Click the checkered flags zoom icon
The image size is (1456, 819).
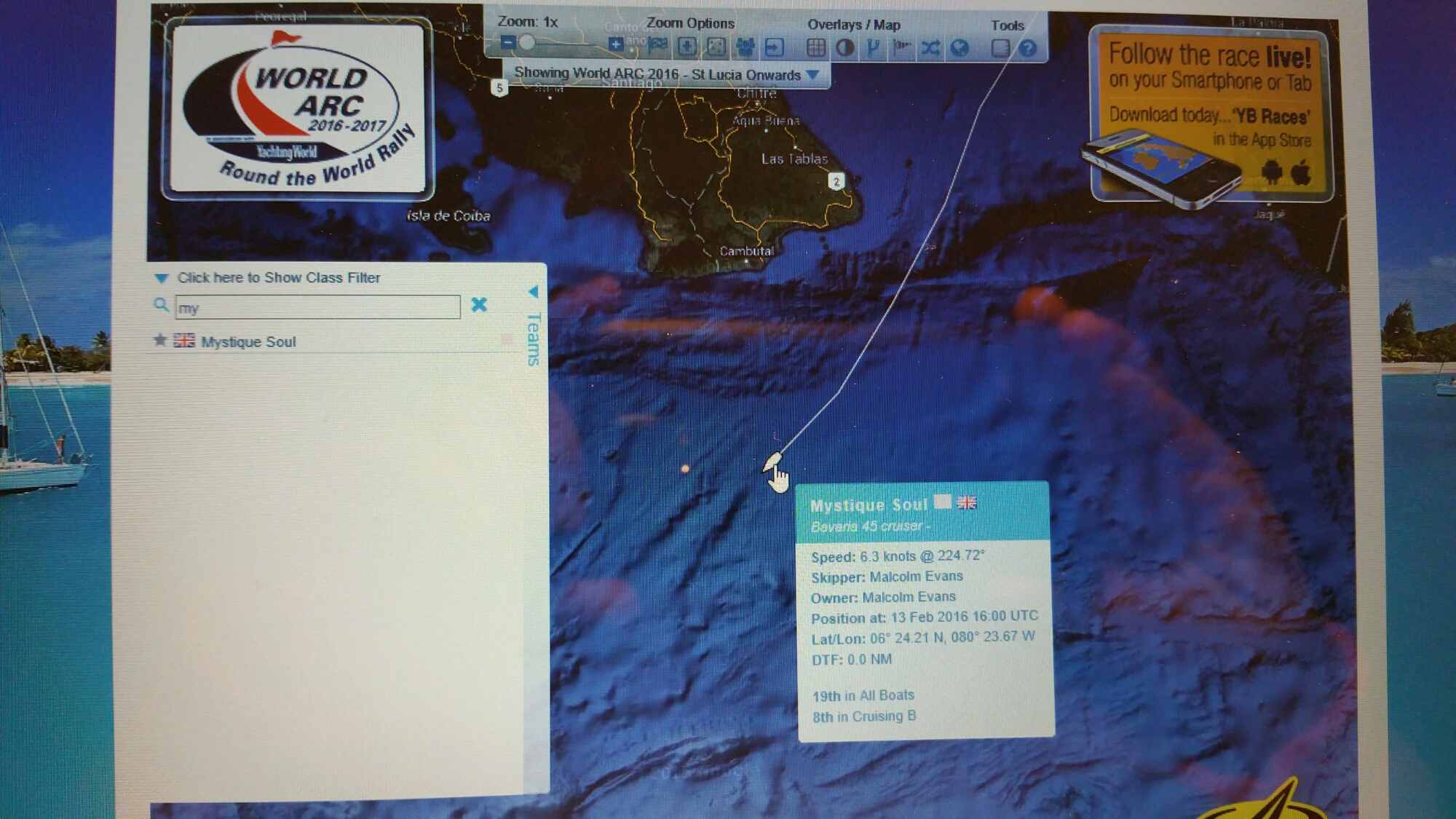(x=658, y=46)
